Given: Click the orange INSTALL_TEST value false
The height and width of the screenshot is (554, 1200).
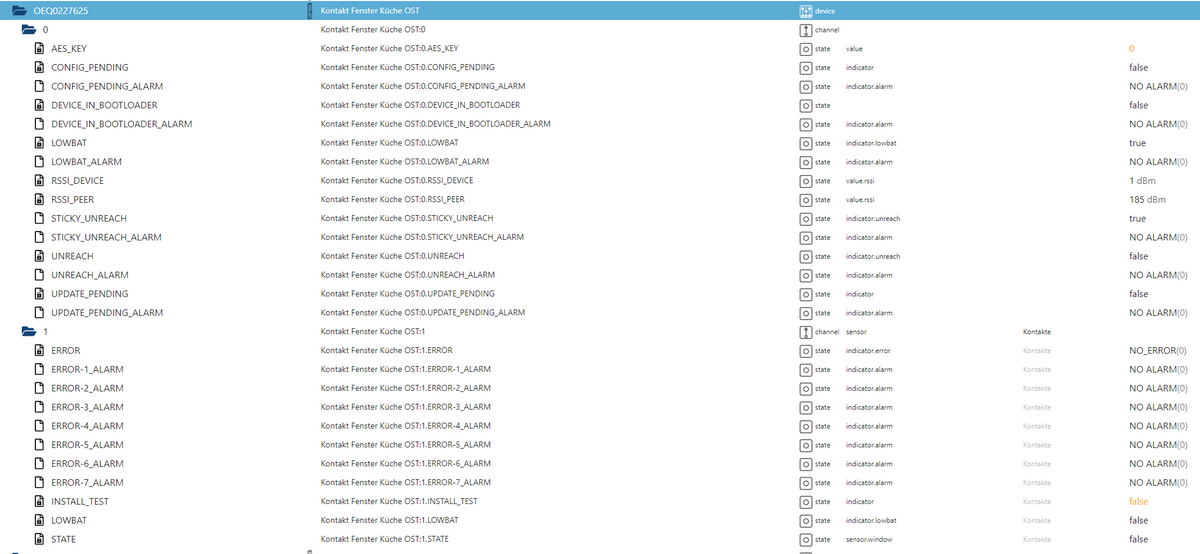Looking at the screenshot, I should click(x=1138, y=502).
